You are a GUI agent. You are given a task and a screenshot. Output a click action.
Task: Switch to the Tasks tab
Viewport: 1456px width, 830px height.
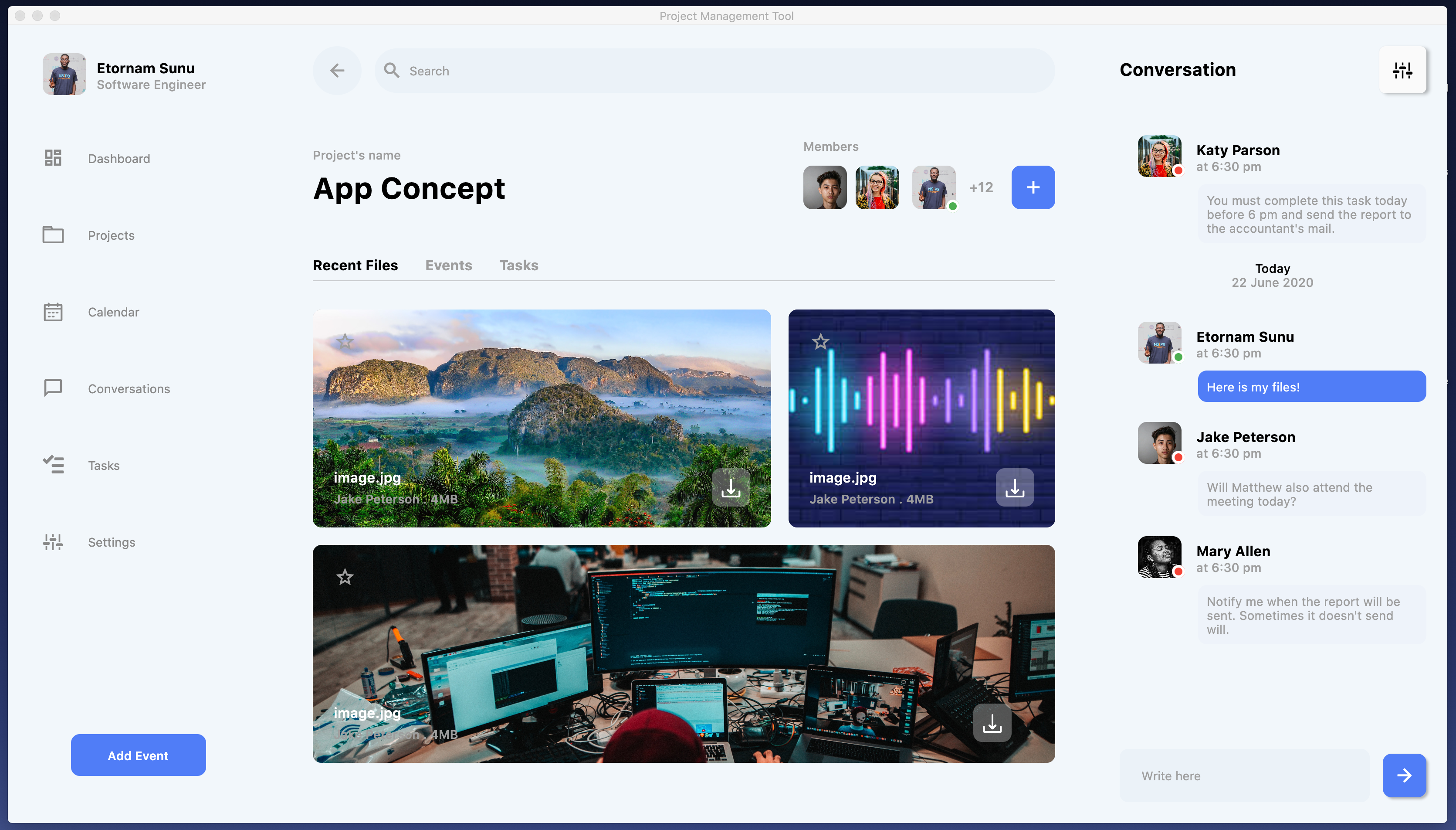tap(518, 265)
